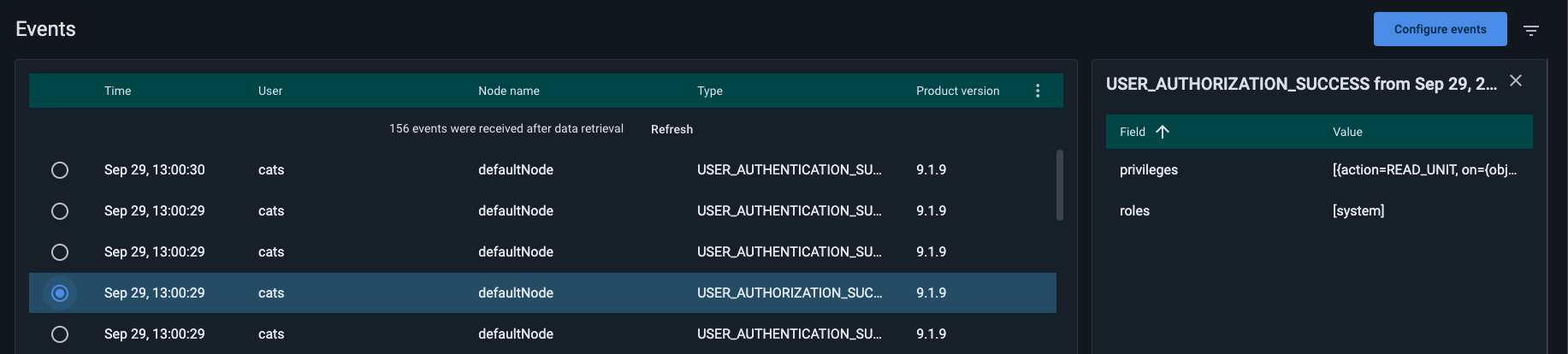Sort by the Time column header
Screen dimensions: 1568x354
[118, 91]
